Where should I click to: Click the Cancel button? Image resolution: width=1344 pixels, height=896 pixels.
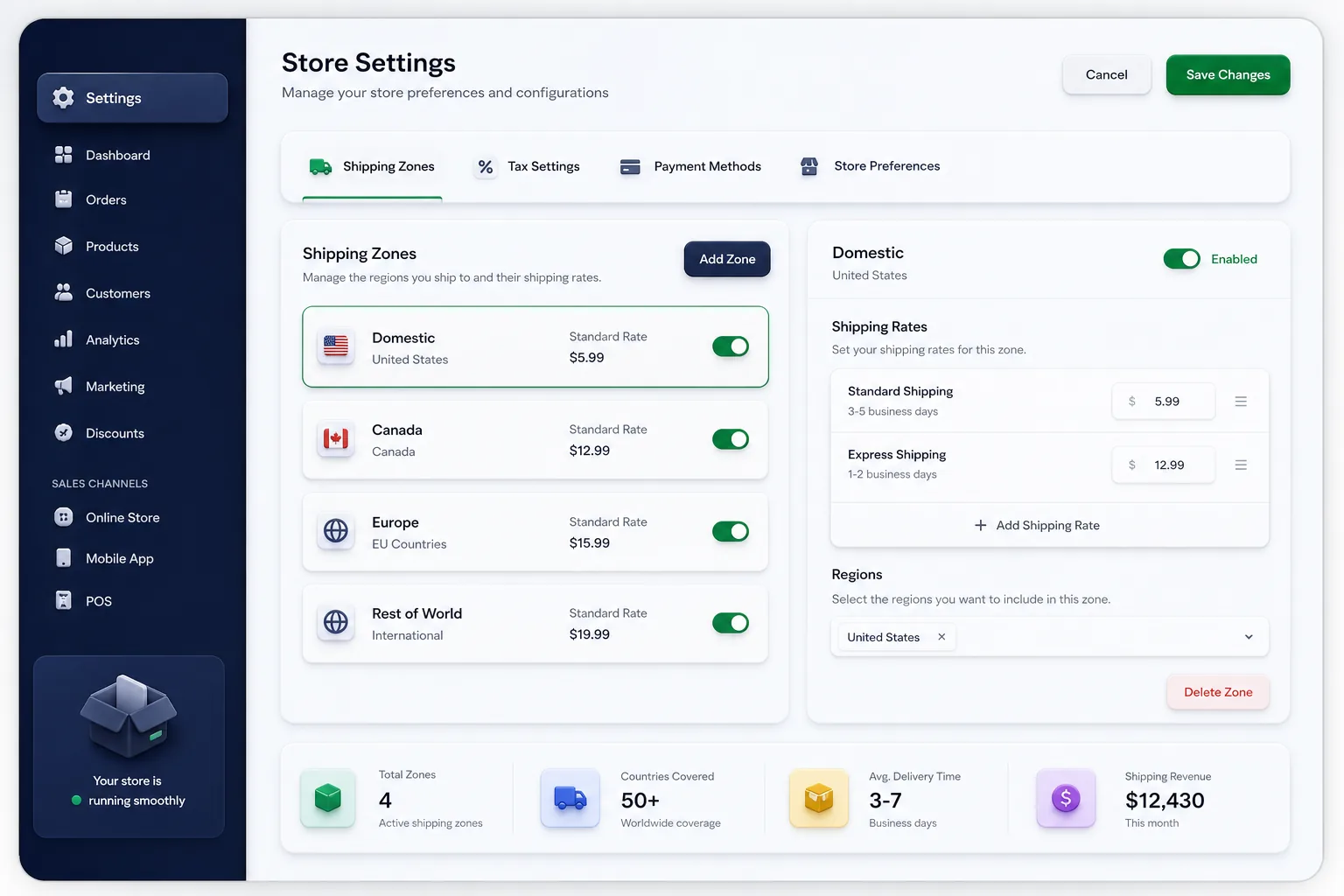1106,75
